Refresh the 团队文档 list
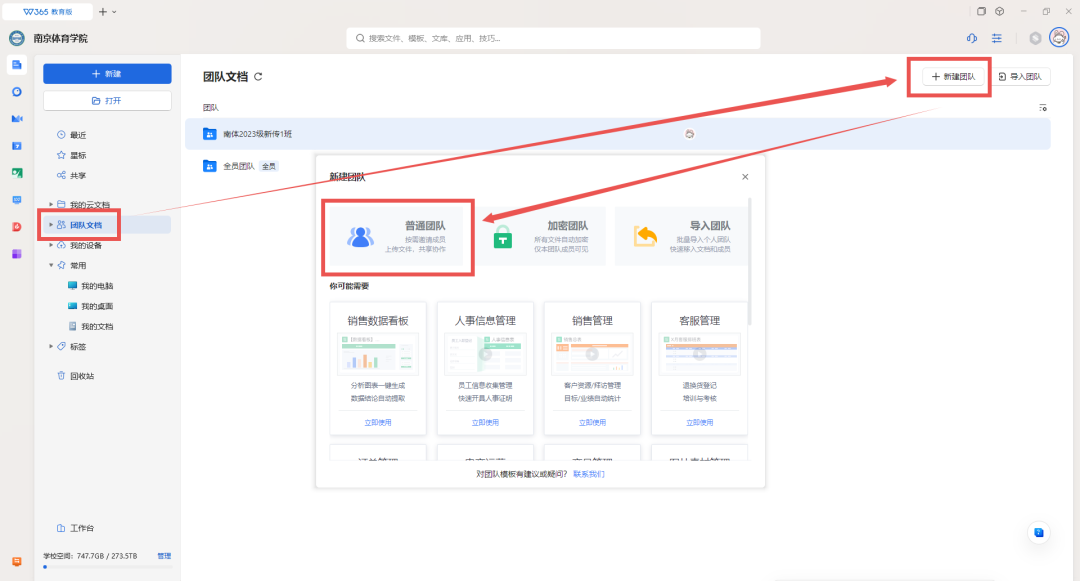The height and width of the screenshot is (581, 1080). pos(258,76)
